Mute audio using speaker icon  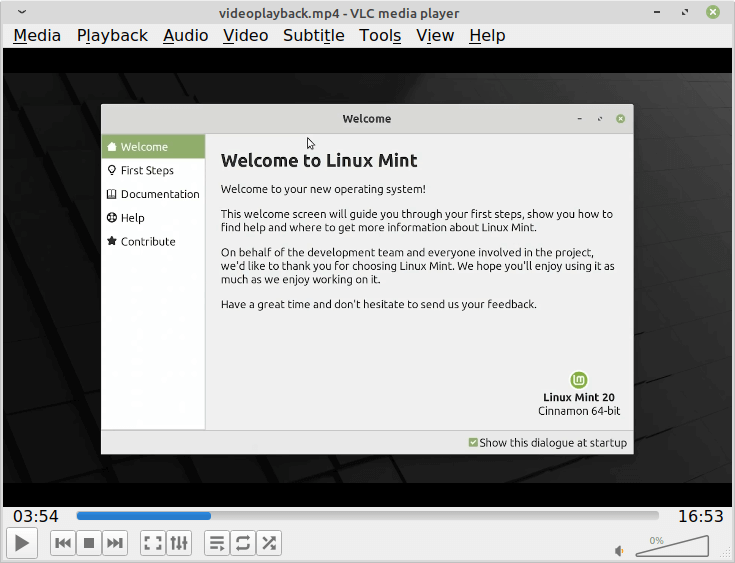(620, 550)
